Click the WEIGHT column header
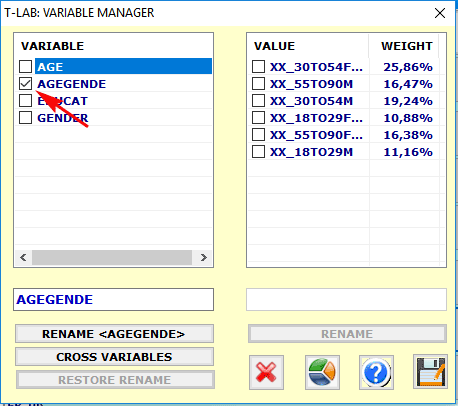Screen dimensions: 458x406 point(407,46)
